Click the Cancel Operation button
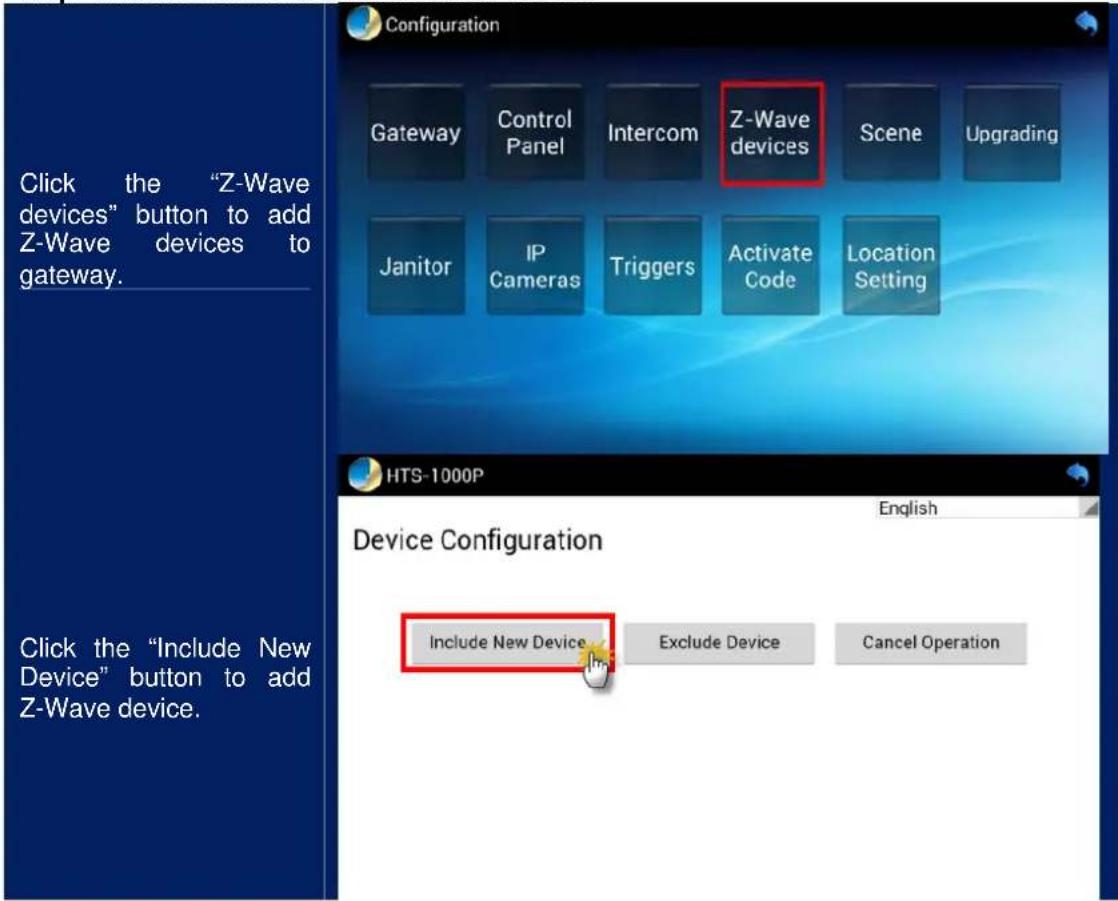This screenshot has width=1118, height=901. (930, 643)
